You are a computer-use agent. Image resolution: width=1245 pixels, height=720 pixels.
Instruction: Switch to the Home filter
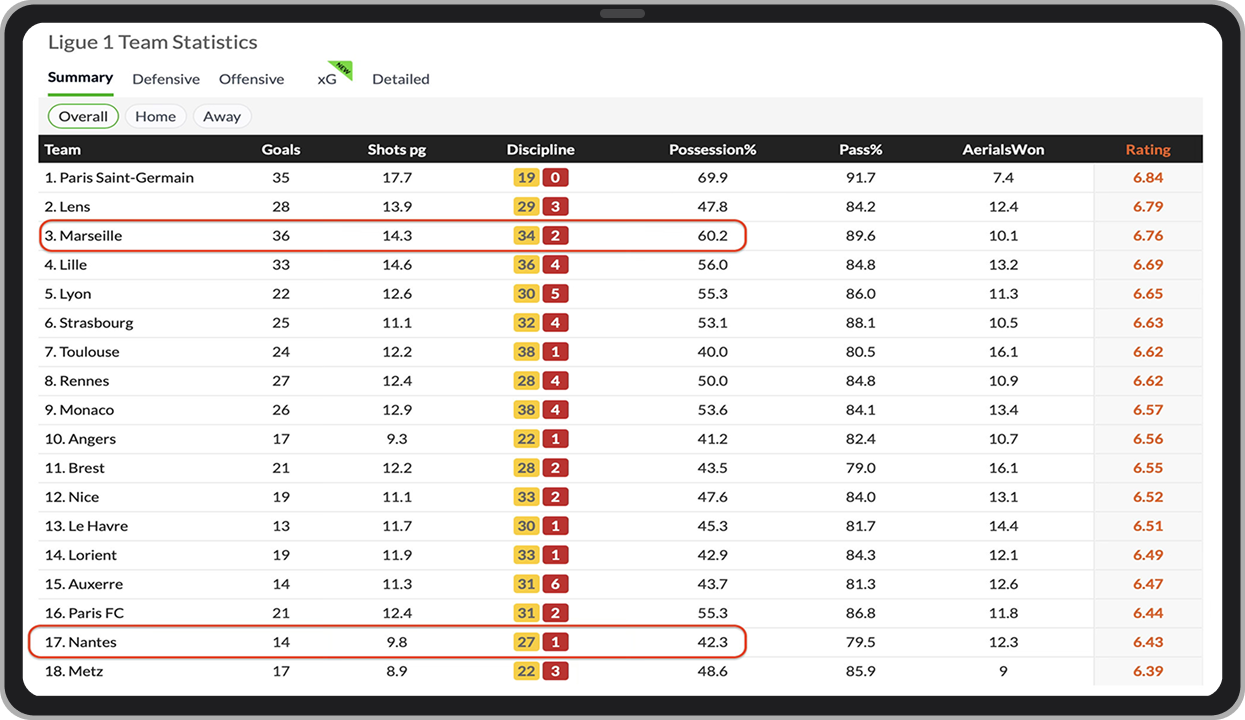(155, 116)
